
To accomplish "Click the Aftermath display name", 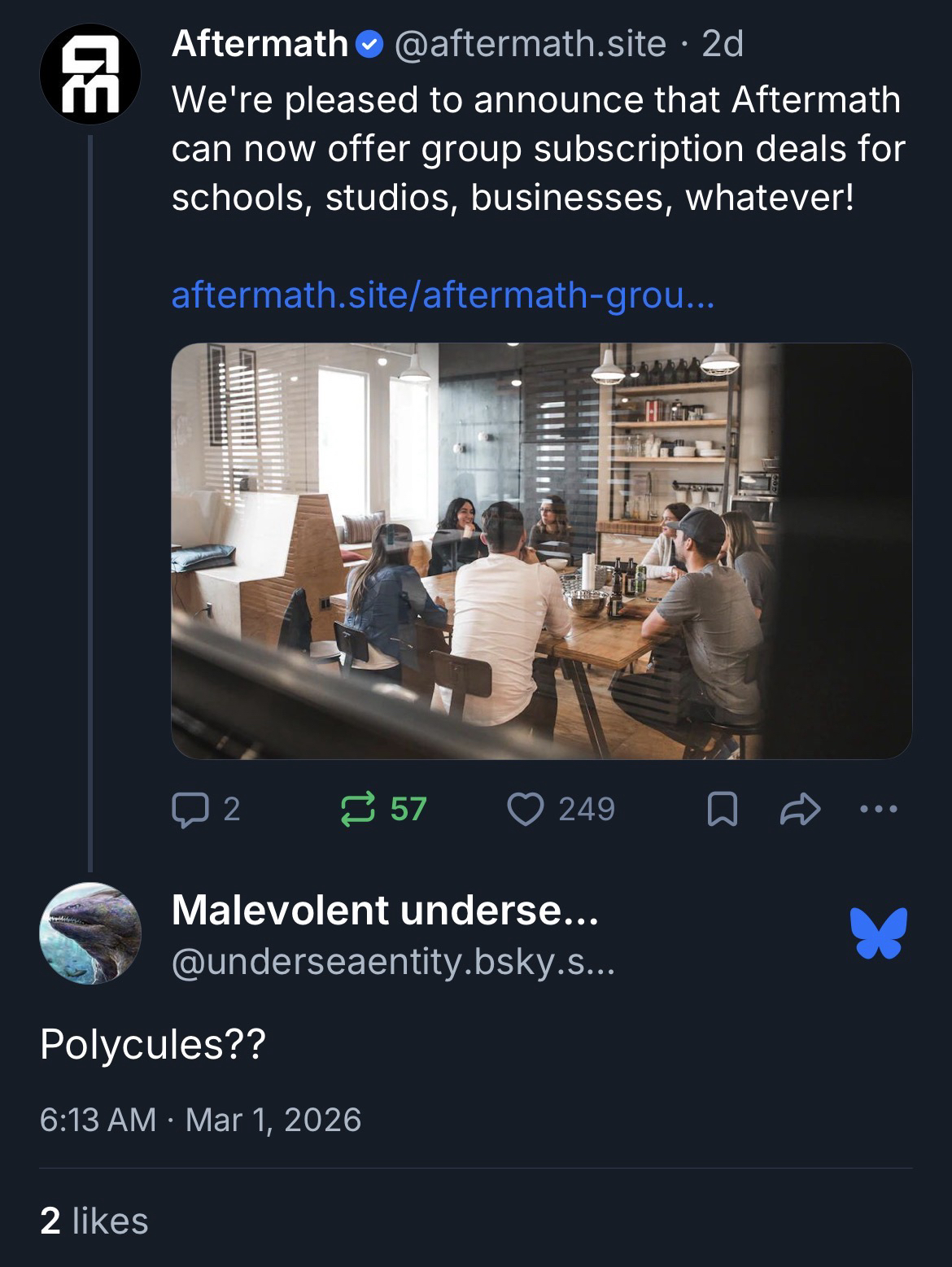I will pos(260,44).
